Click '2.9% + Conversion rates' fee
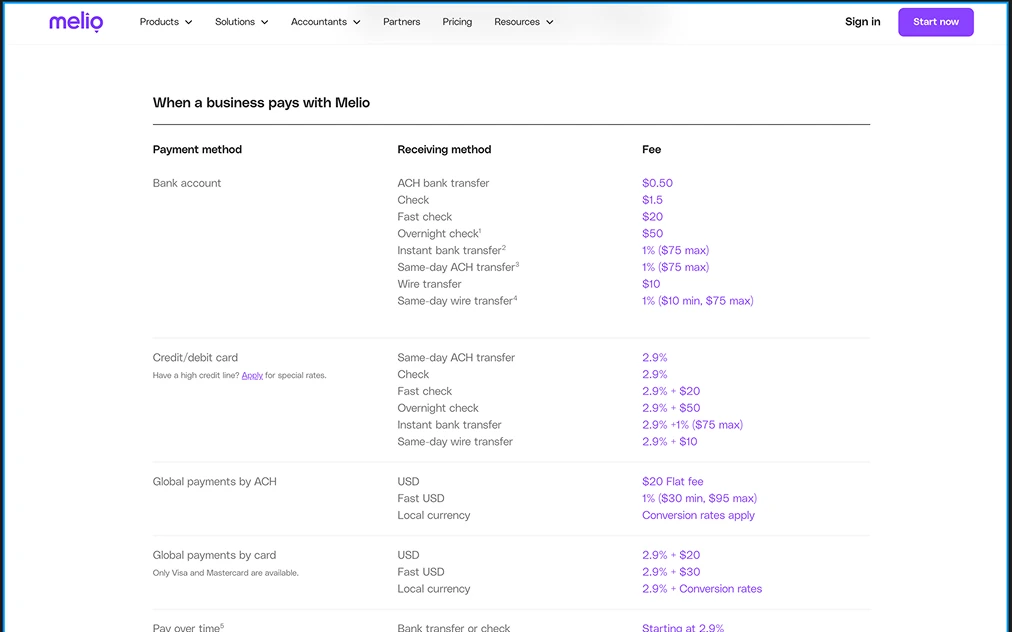The width and height of the screenshot is (1012, 632). (702, 588)
